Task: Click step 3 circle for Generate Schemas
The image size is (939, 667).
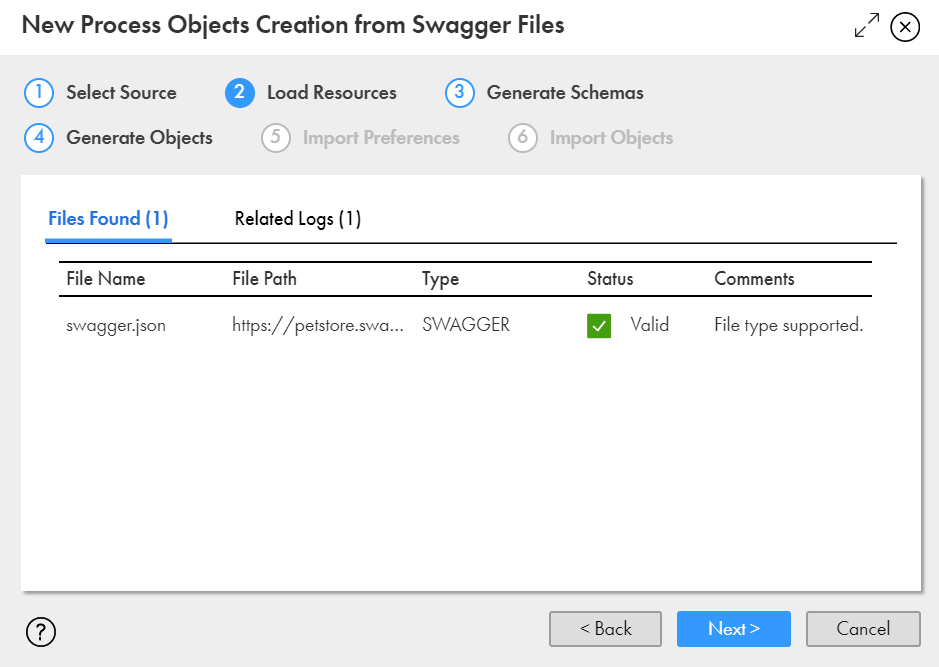Action: [459, 93]
